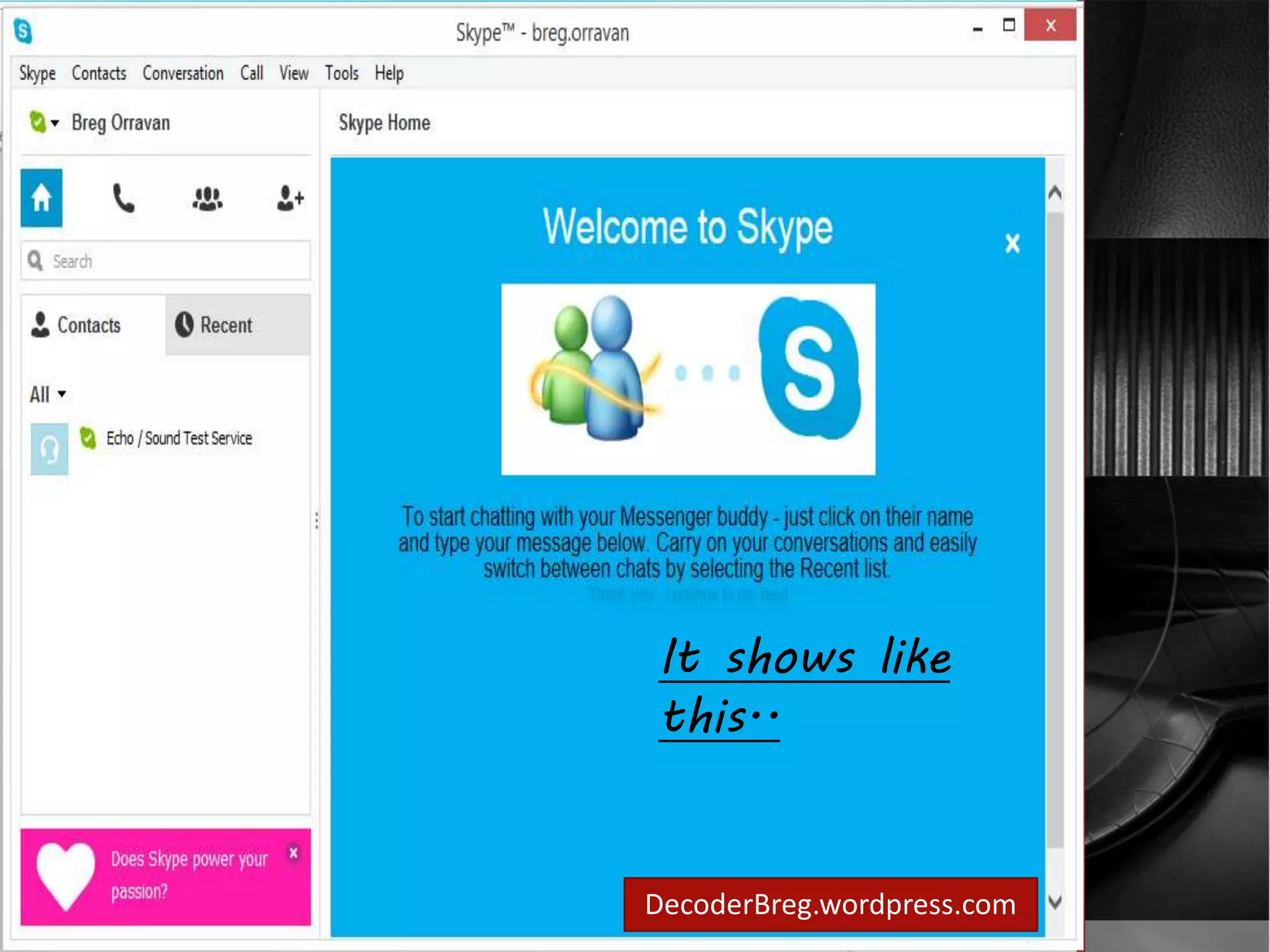
Task: Open the Help menu
Action: (x=389, y=73)
